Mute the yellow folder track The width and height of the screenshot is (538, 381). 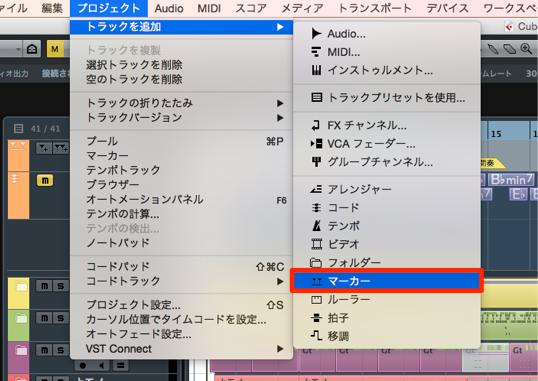(44, 286)
